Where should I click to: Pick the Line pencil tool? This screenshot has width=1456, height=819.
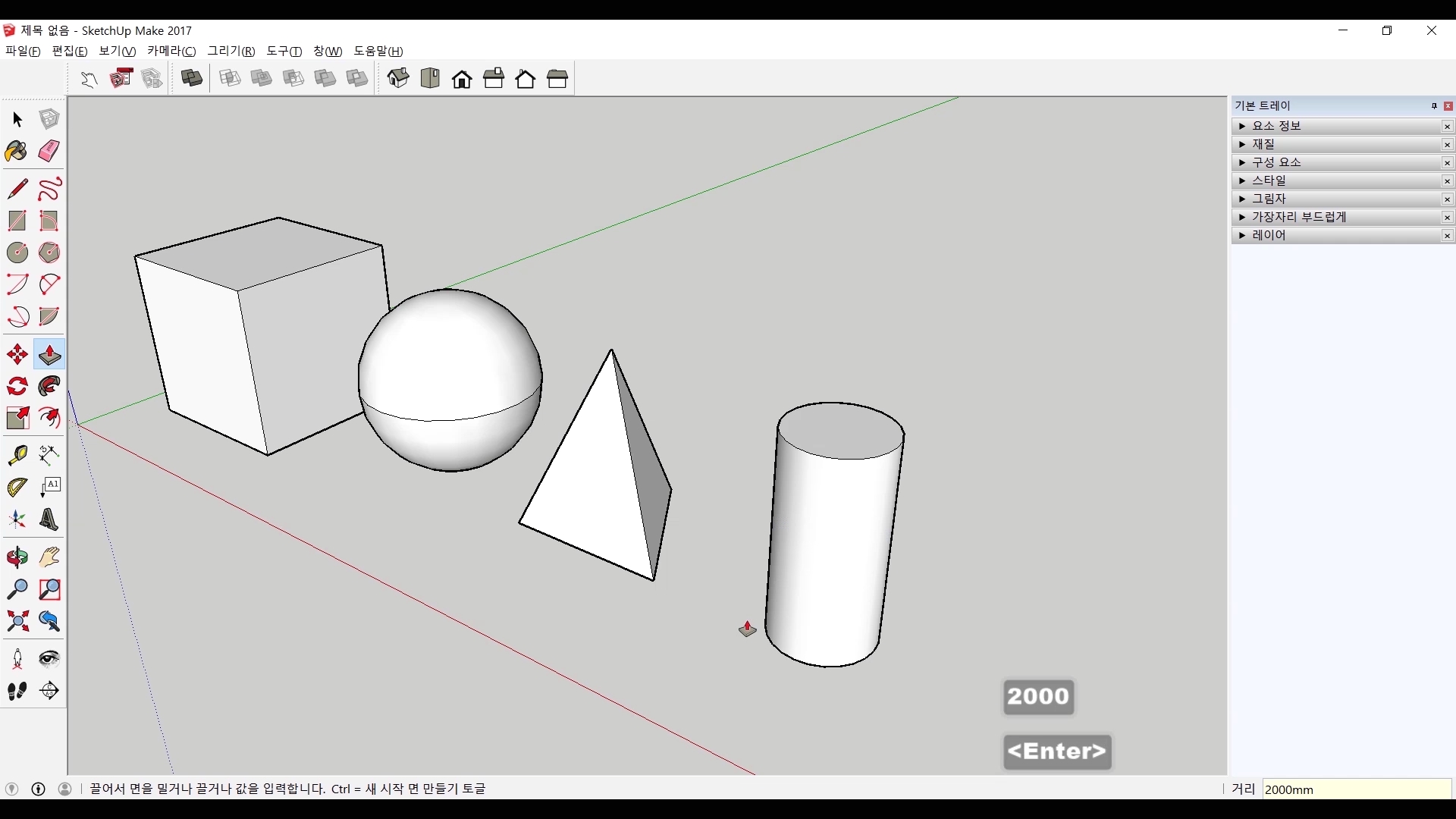(17, 189)
